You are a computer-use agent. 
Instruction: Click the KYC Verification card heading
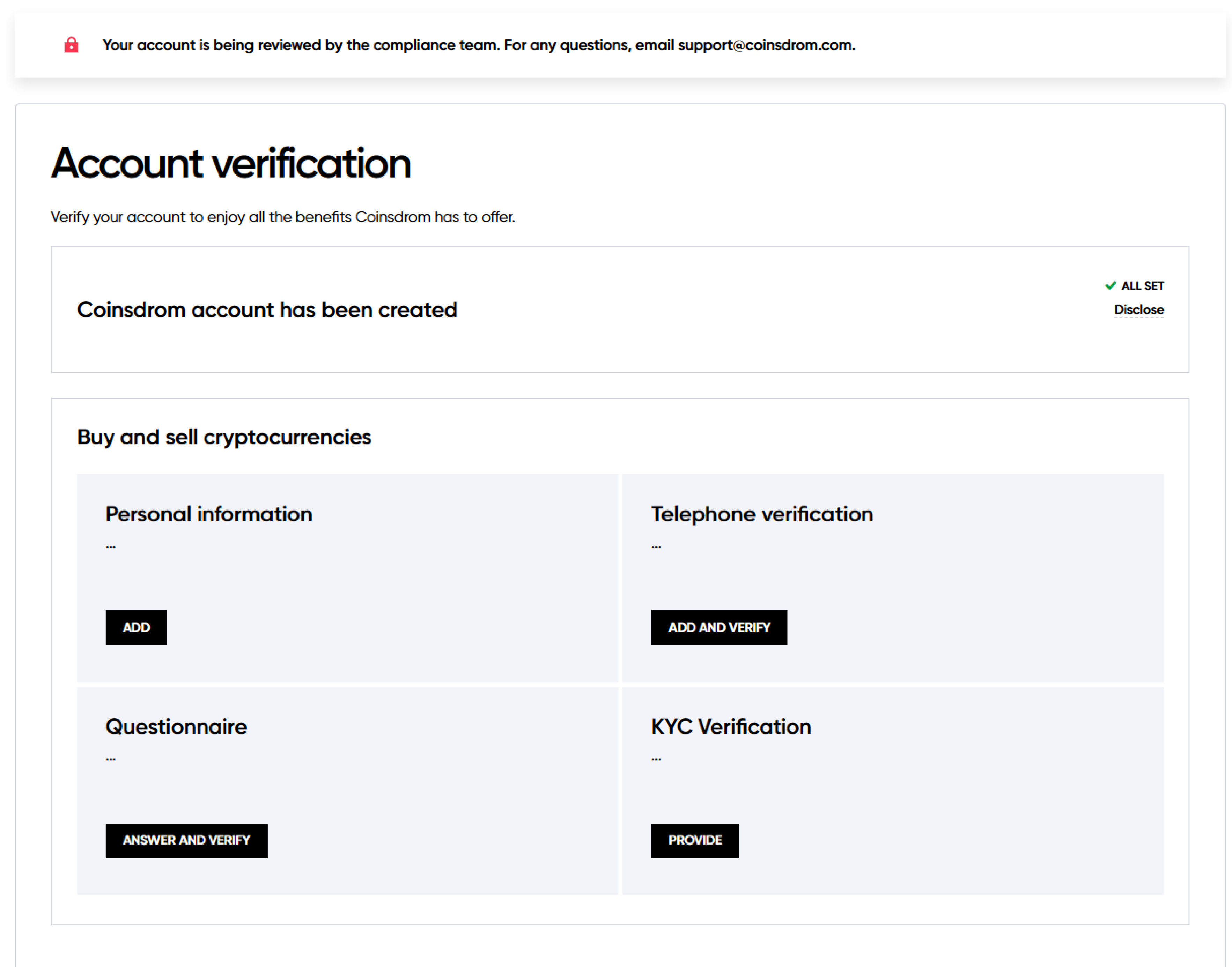tap(731, 726)
